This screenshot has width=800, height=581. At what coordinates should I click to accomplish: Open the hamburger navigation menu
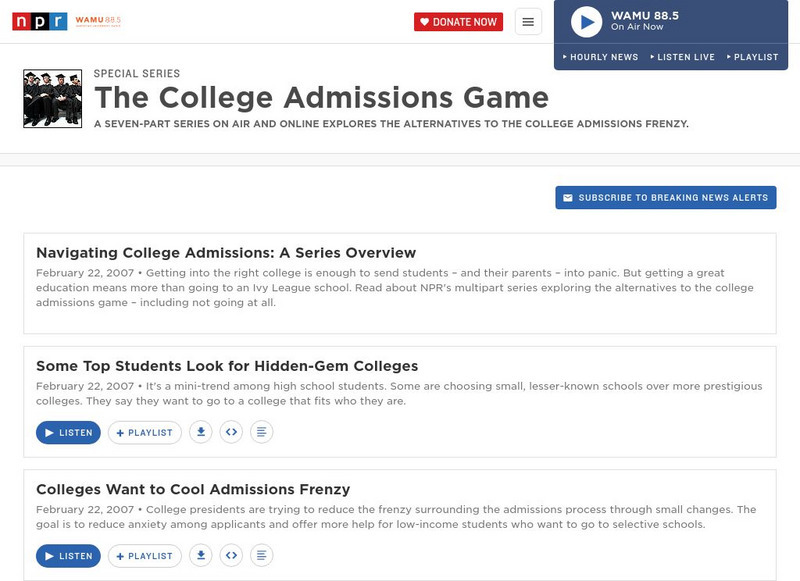528,22
